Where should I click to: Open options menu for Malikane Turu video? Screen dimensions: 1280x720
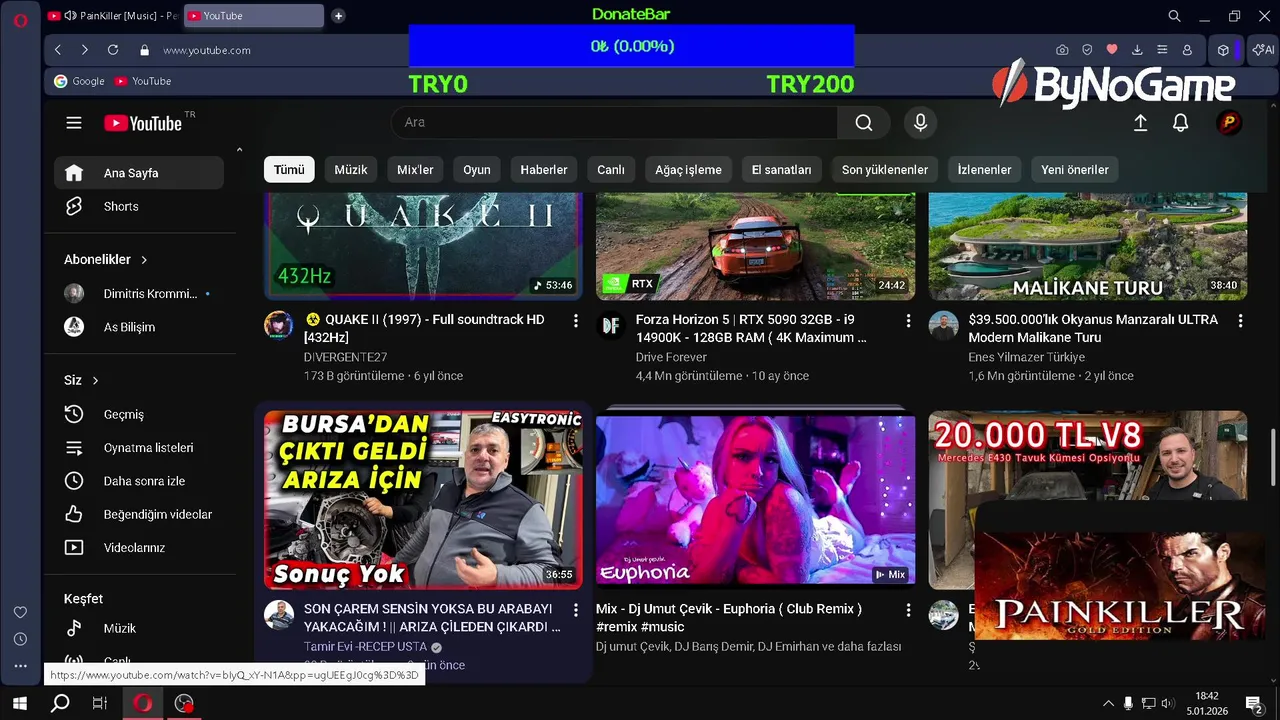click(x=1240, y=321)
